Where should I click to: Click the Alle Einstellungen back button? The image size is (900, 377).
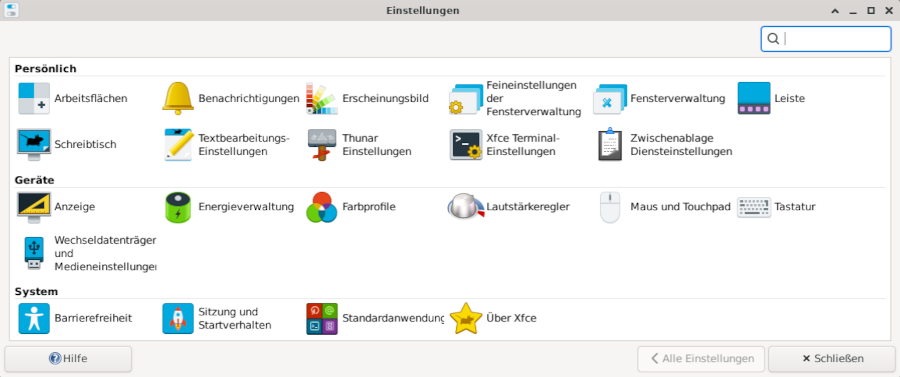(x=701, y=359)
